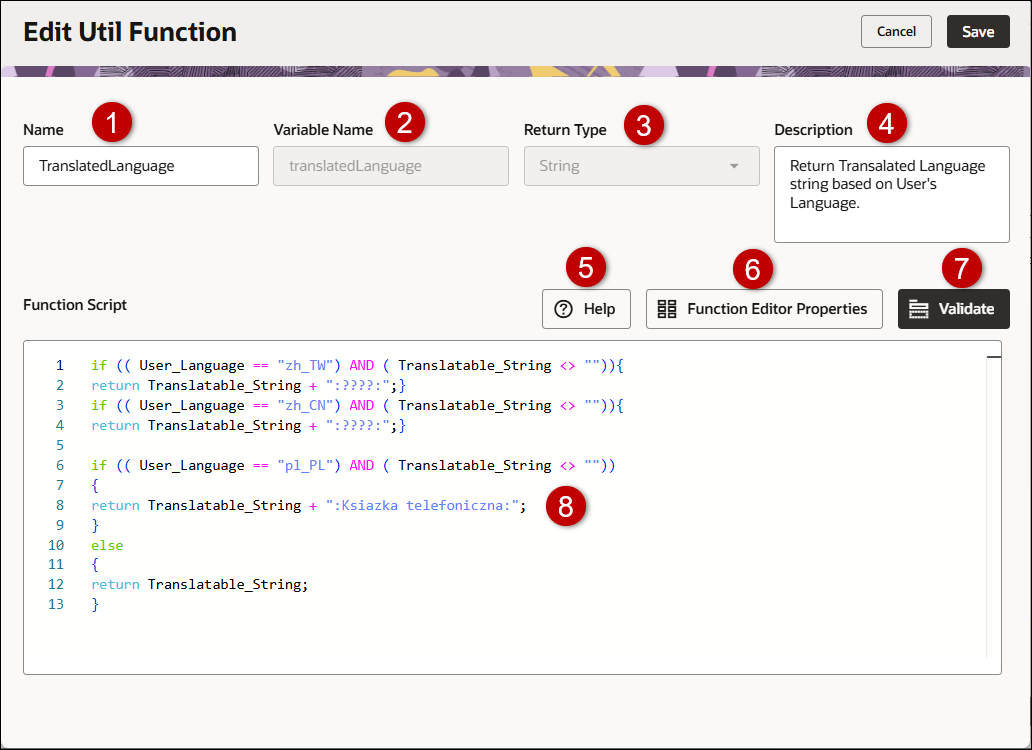Click the red callout marker numbered 4
This screenshot has height=750, width=1032.
coord(886,124)
